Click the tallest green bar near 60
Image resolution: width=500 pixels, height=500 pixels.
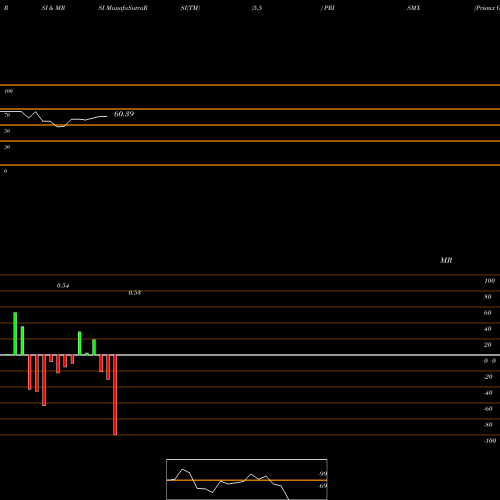[x=15, y=334]
